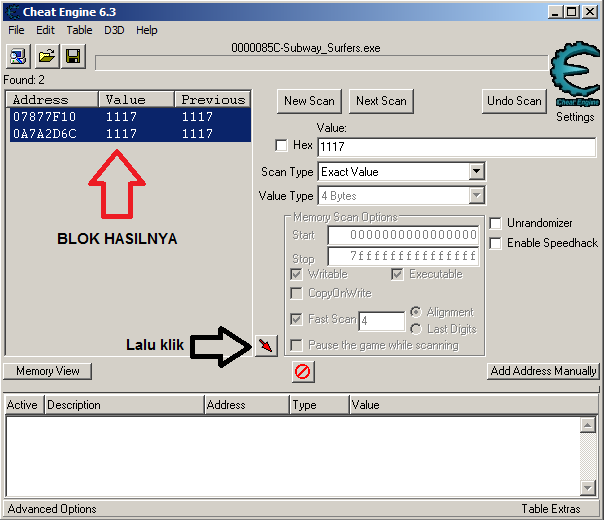Select result row 07877F10

(x=131, y=117)
